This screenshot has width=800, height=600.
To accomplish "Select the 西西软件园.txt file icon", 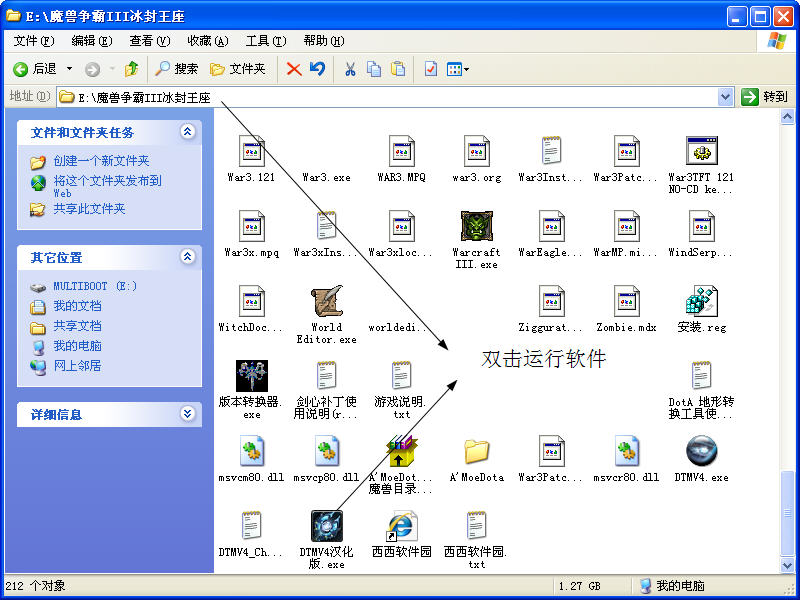I will coord(477,526).
